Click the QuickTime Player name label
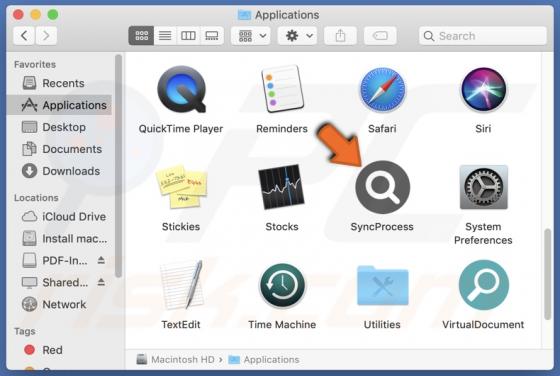This screenshot has width=560, height=376. pos(181,129)
